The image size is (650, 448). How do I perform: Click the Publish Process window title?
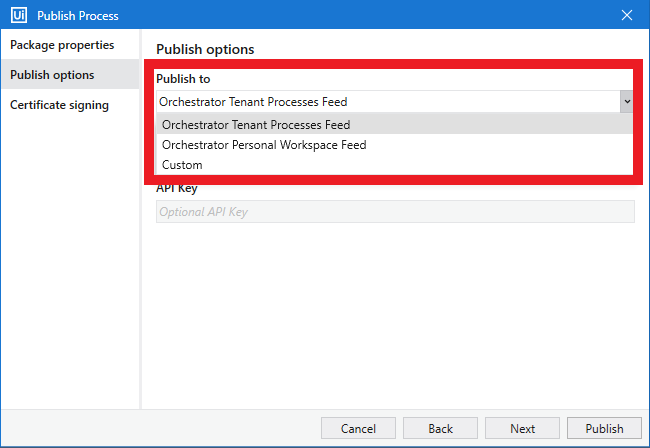tap(78, 16)
